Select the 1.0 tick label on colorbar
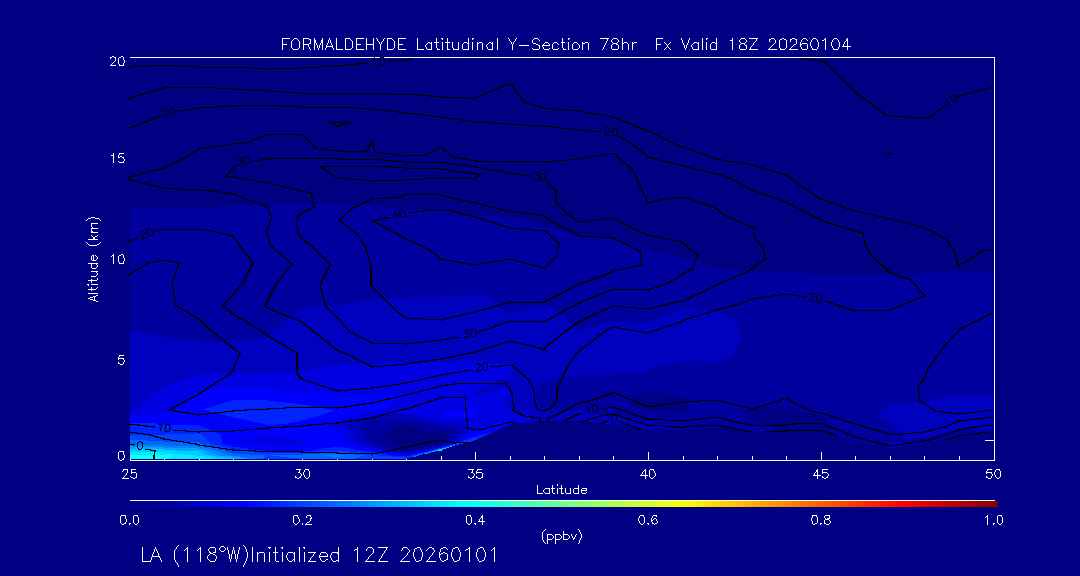Screen dimensions: 1080x576 [x=994, y=520]
